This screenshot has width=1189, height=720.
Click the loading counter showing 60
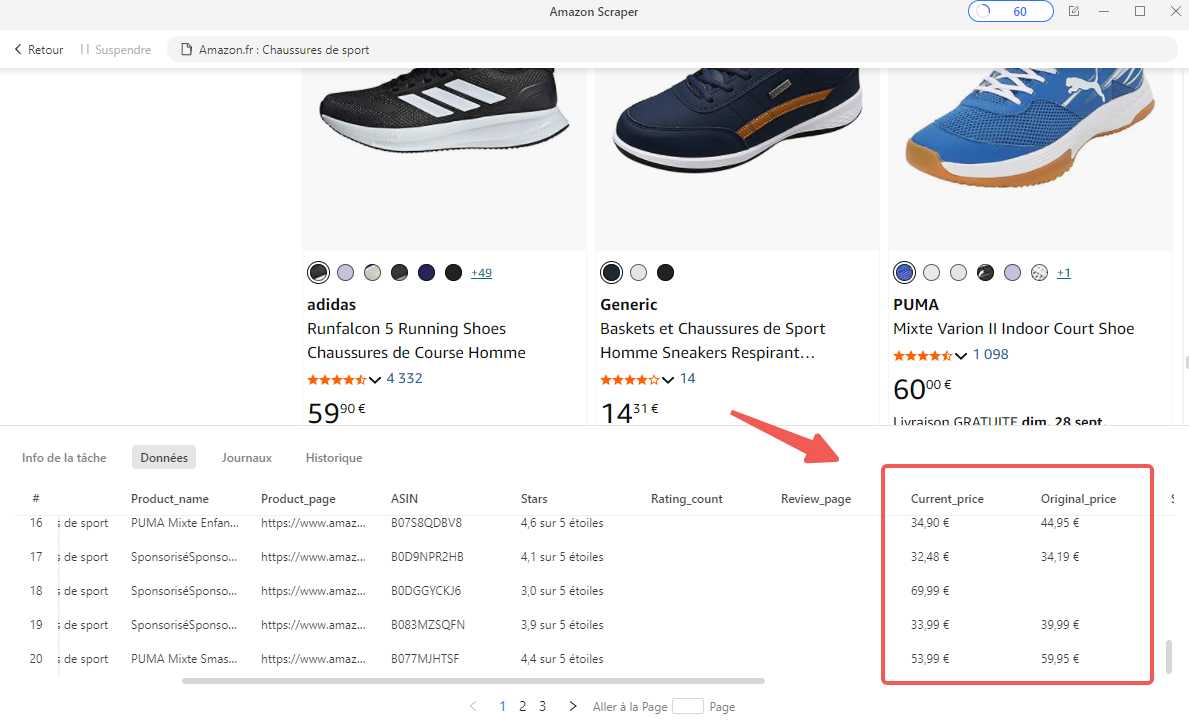pyautogui.click(x=1010, y=12)
